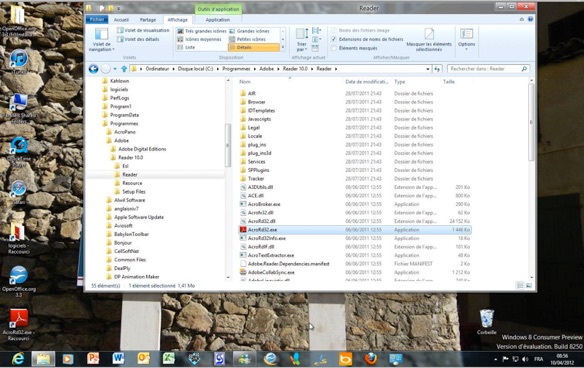Screen dimensions: 584x368
Task: Click the file list vertical scrollbar
Action: point(531,123)
